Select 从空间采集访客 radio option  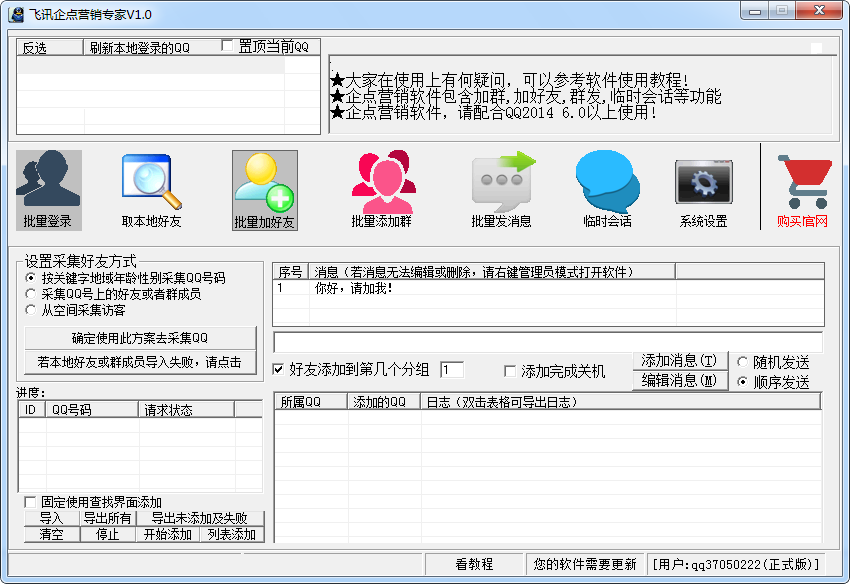pyautogui.click(x=31, y=310)
